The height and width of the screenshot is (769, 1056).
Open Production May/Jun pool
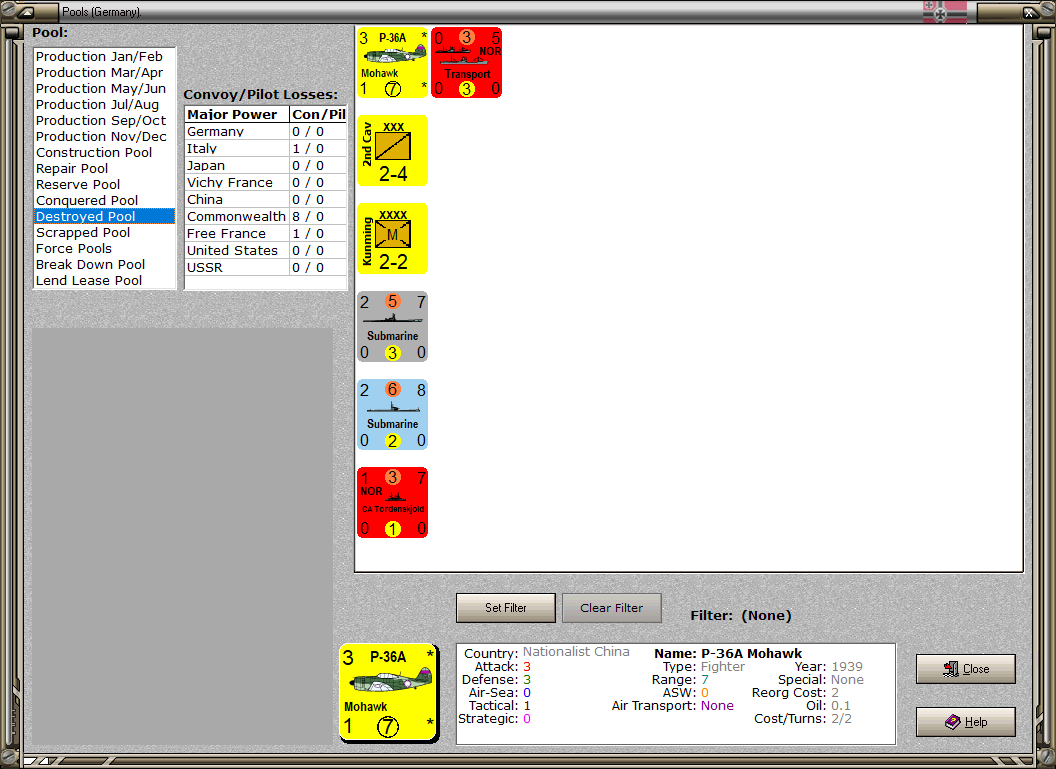point(104,89)
